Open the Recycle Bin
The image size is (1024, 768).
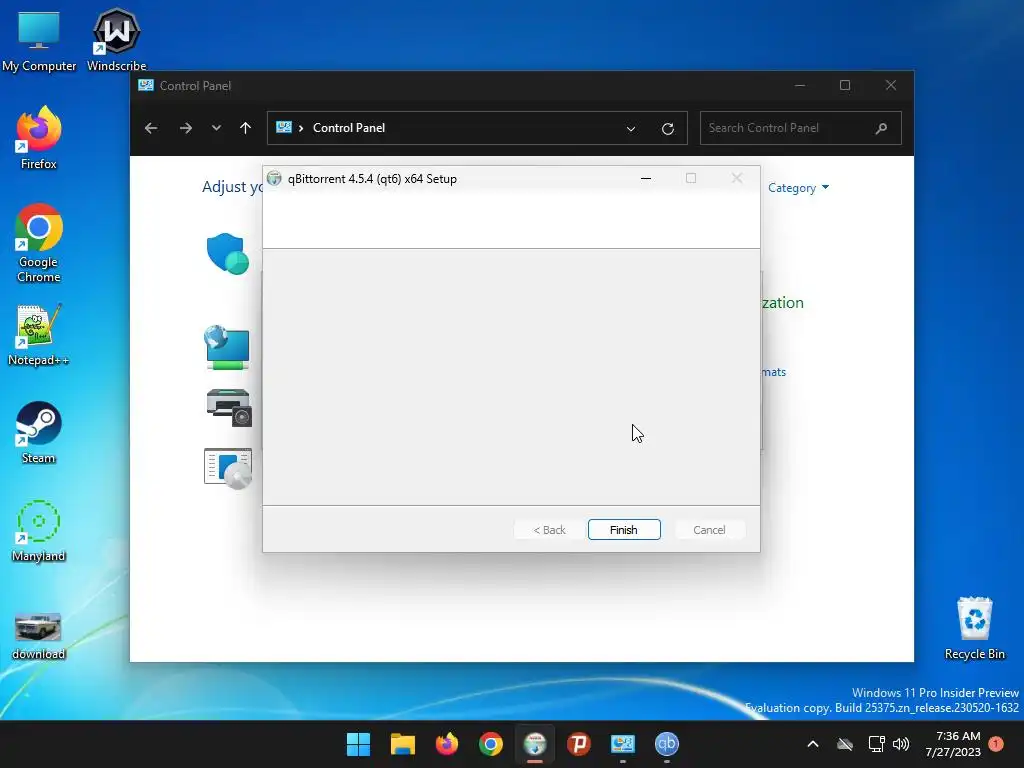974,628
